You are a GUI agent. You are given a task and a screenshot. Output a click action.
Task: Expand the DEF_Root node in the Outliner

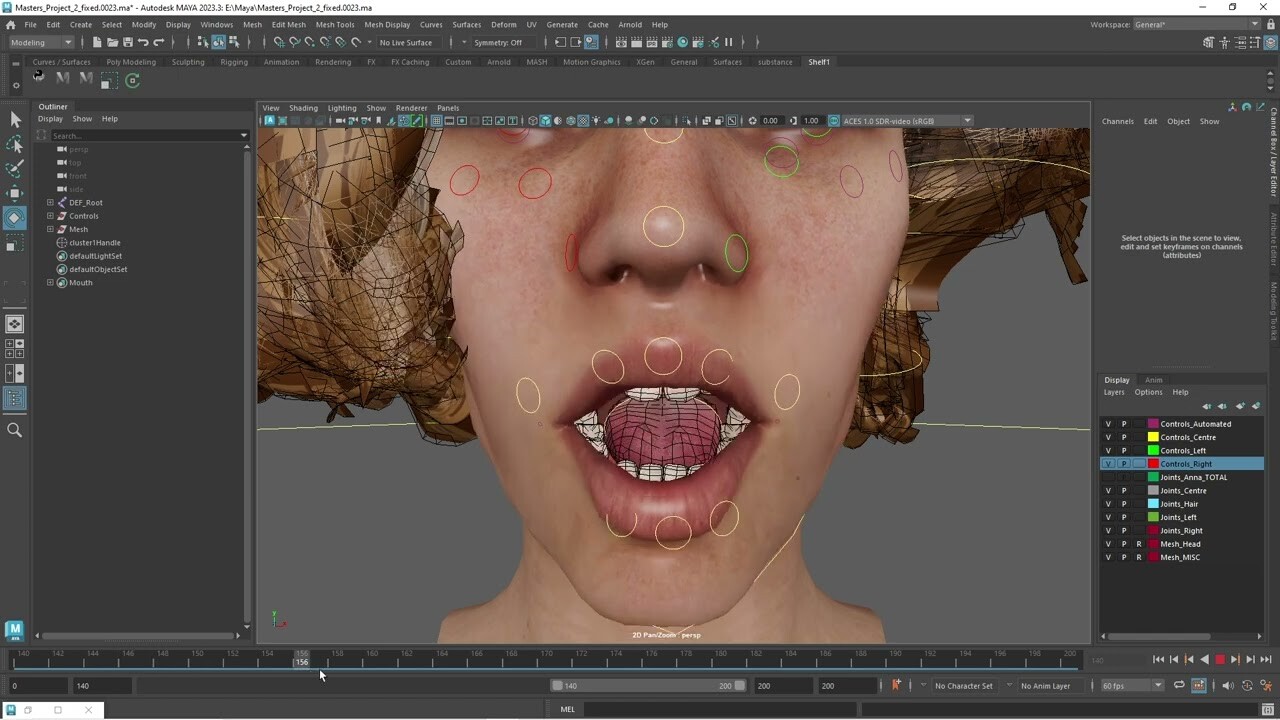50,202
